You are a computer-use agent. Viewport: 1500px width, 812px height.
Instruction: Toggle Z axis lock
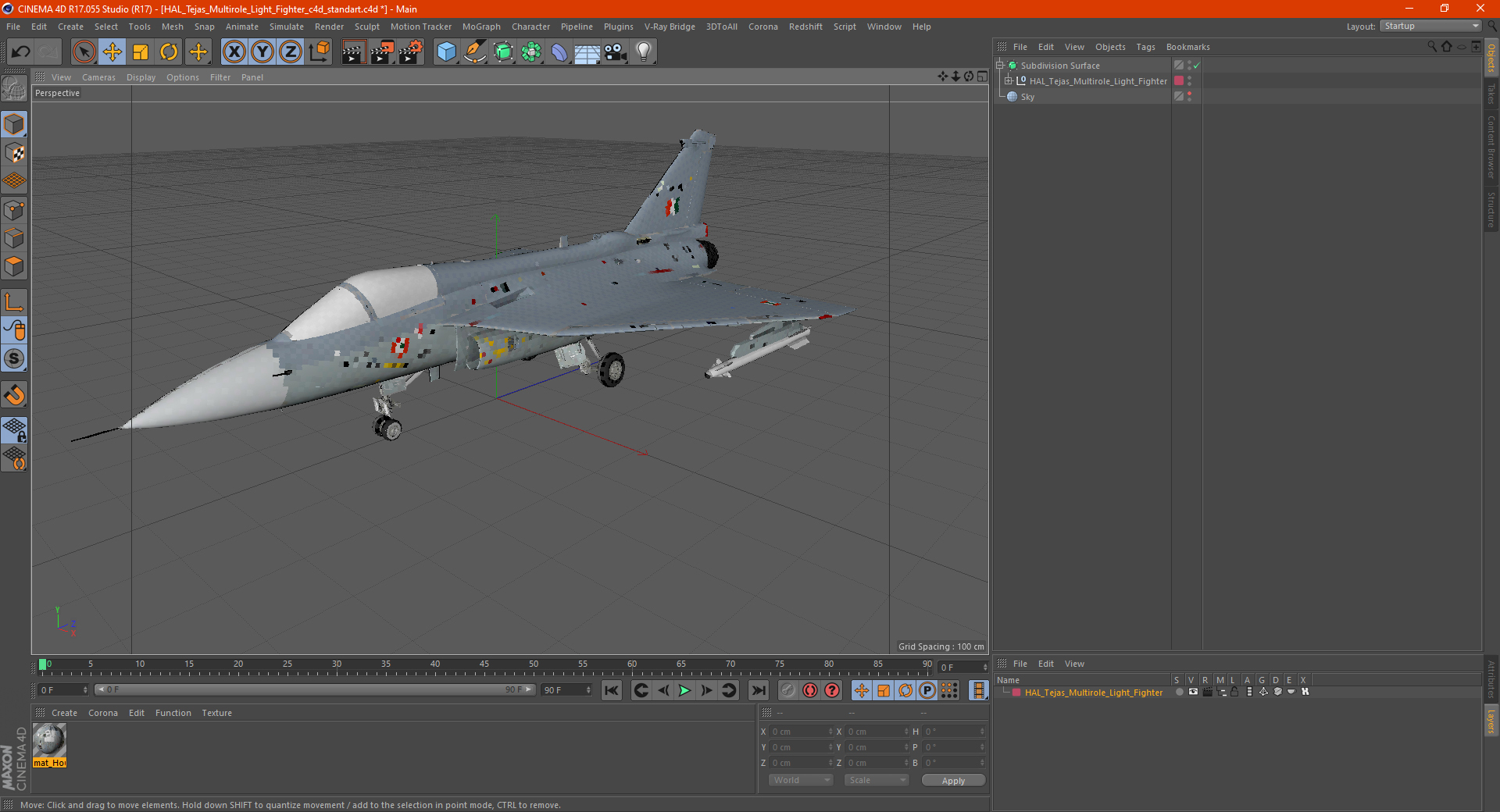click(291, 52)
